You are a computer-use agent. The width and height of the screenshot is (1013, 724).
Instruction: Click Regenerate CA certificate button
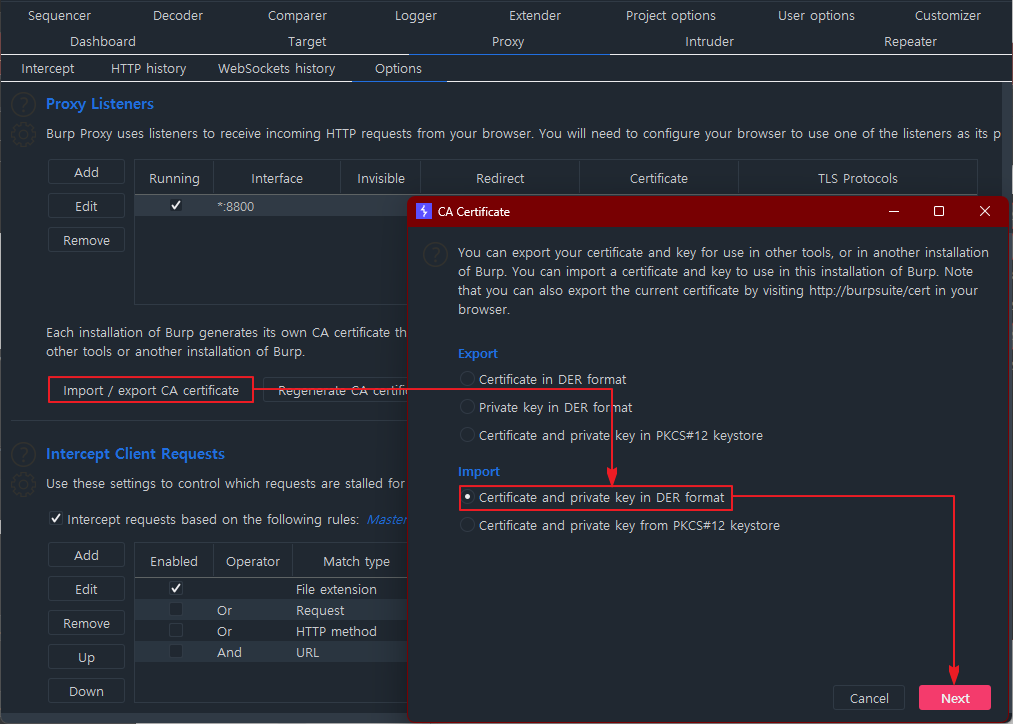tap(336, 390)
